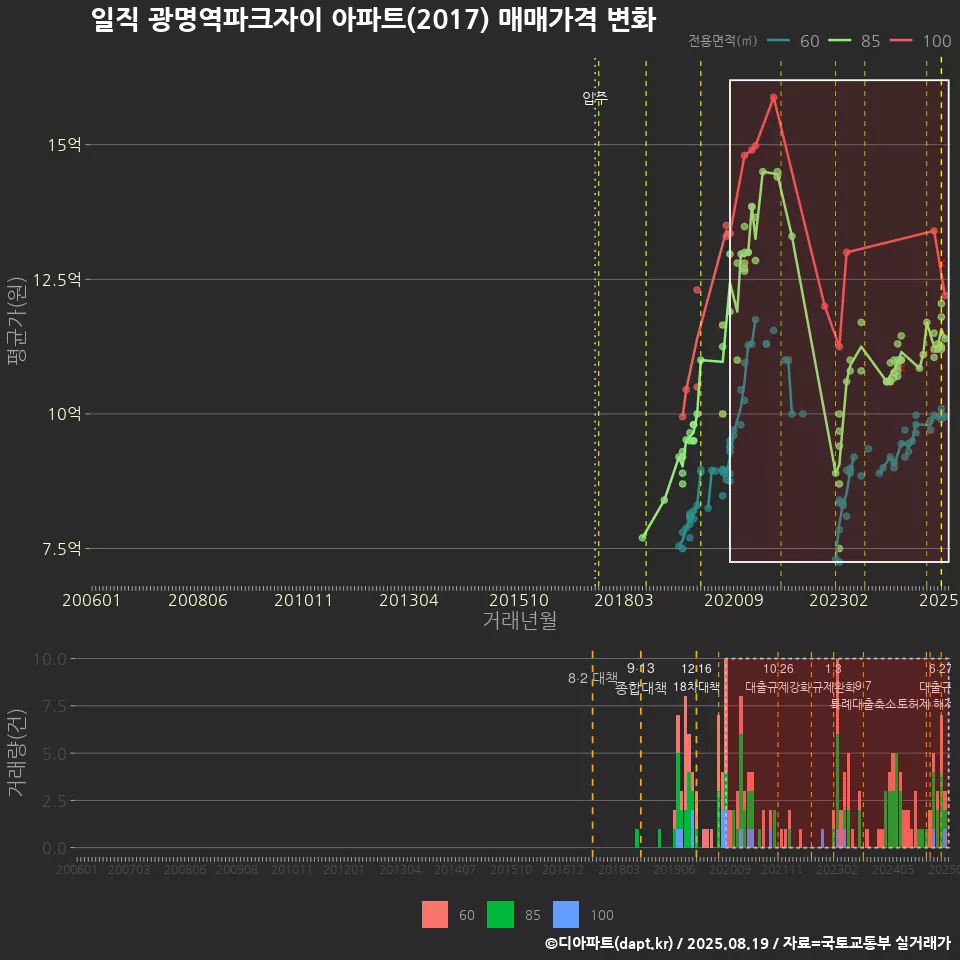Click '202009' on the price chart x-axis
Image resolution: width=960 pixels, height=960 pixels.
[733, 600]
